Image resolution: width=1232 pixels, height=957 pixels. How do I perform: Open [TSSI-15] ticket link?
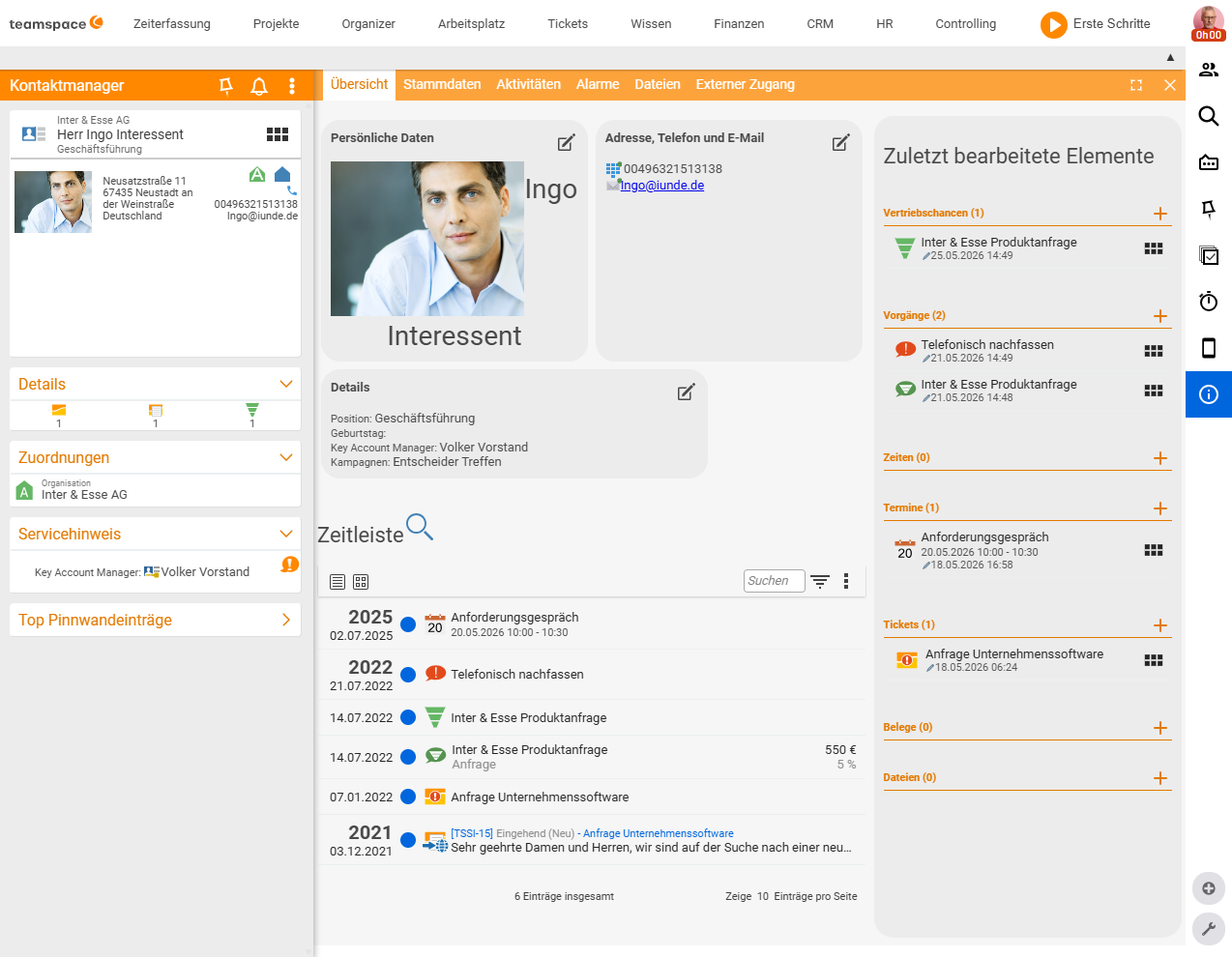point(472,833)
